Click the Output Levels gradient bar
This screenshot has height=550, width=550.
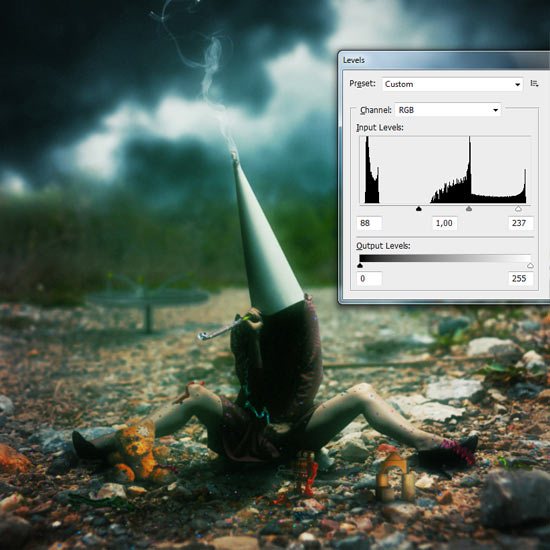pos(445,259)
